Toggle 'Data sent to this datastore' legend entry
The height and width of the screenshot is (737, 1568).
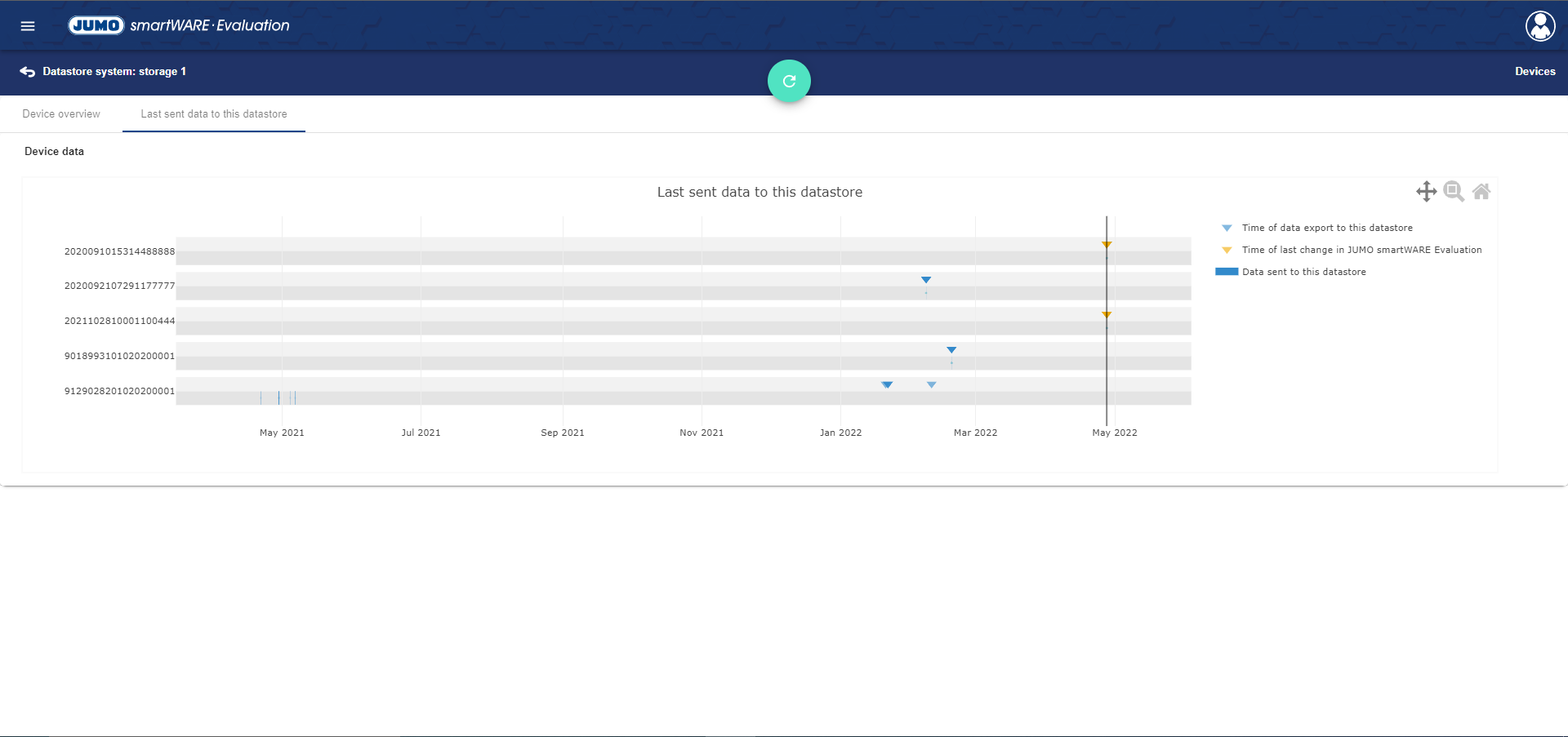[x=1303, y=272]
